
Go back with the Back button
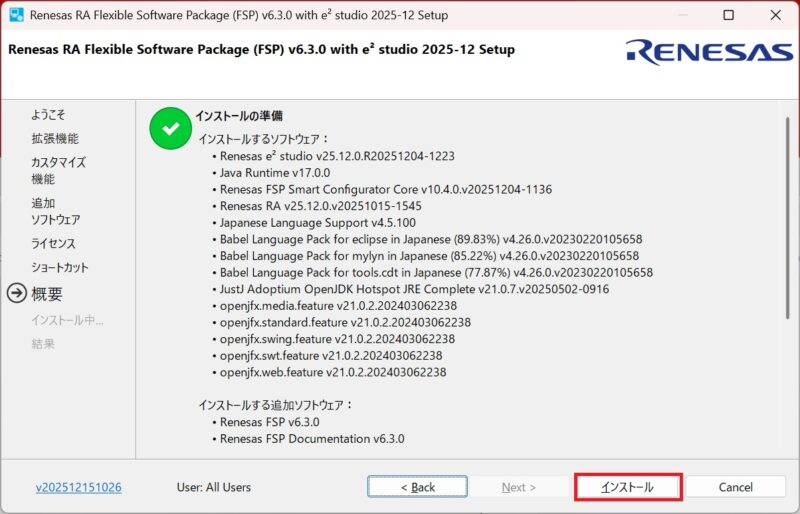pos(417,487)
